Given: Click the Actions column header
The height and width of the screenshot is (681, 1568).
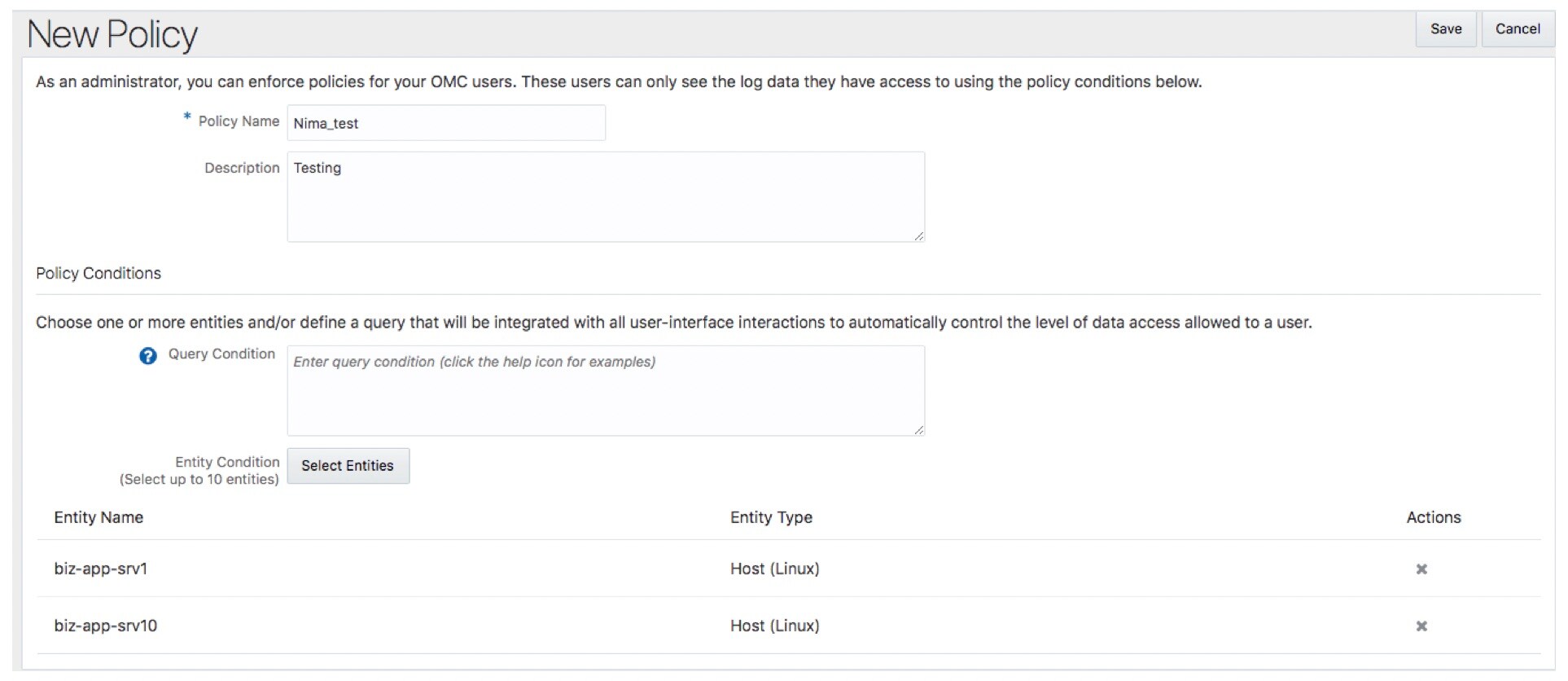Looking at the screenshot, I should (1433, 517).
